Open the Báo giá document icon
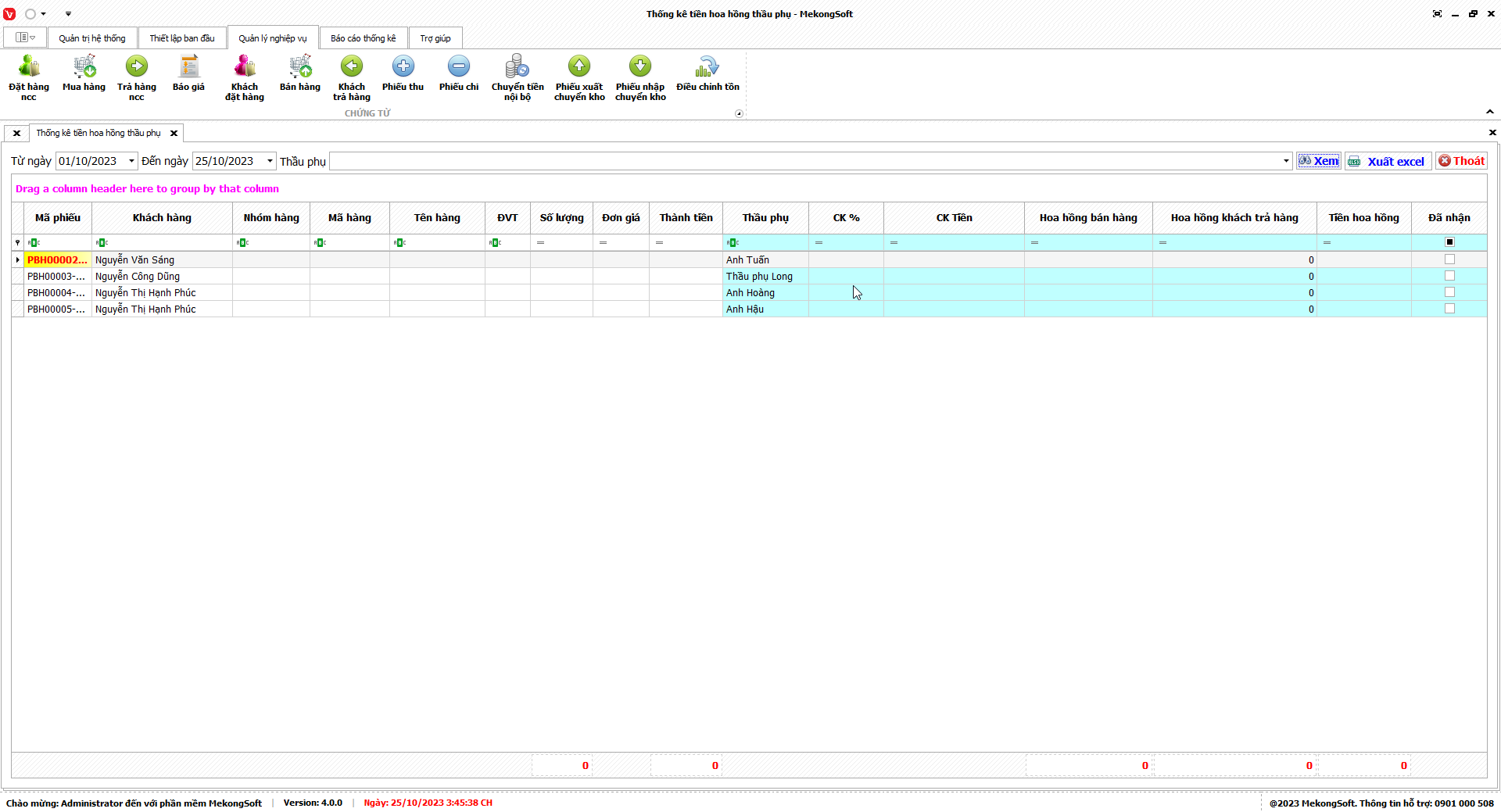The width and height of the screenshot is (1501, 812). point(188,67)
